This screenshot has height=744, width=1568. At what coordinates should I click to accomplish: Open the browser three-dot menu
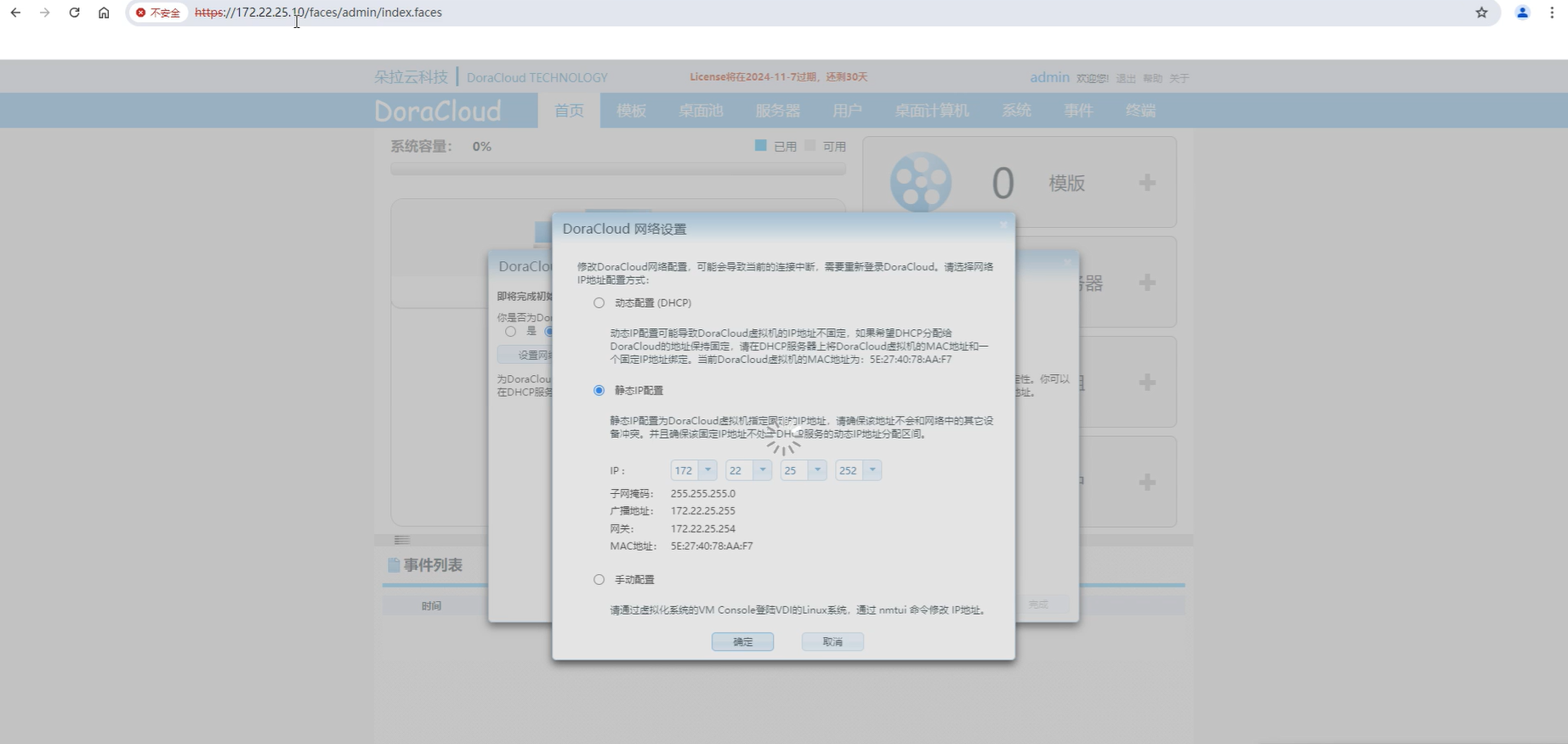click(1552, 13)
